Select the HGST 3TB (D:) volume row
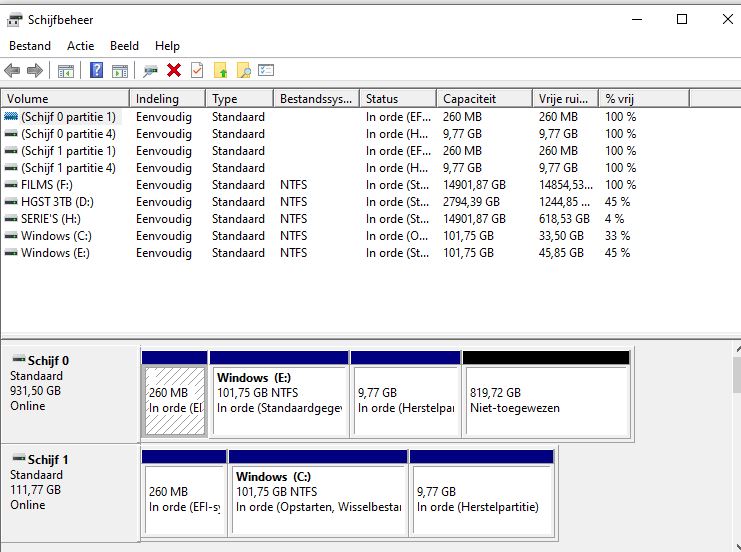This screenshot has height=552, width=741. (x=56, y=202)
